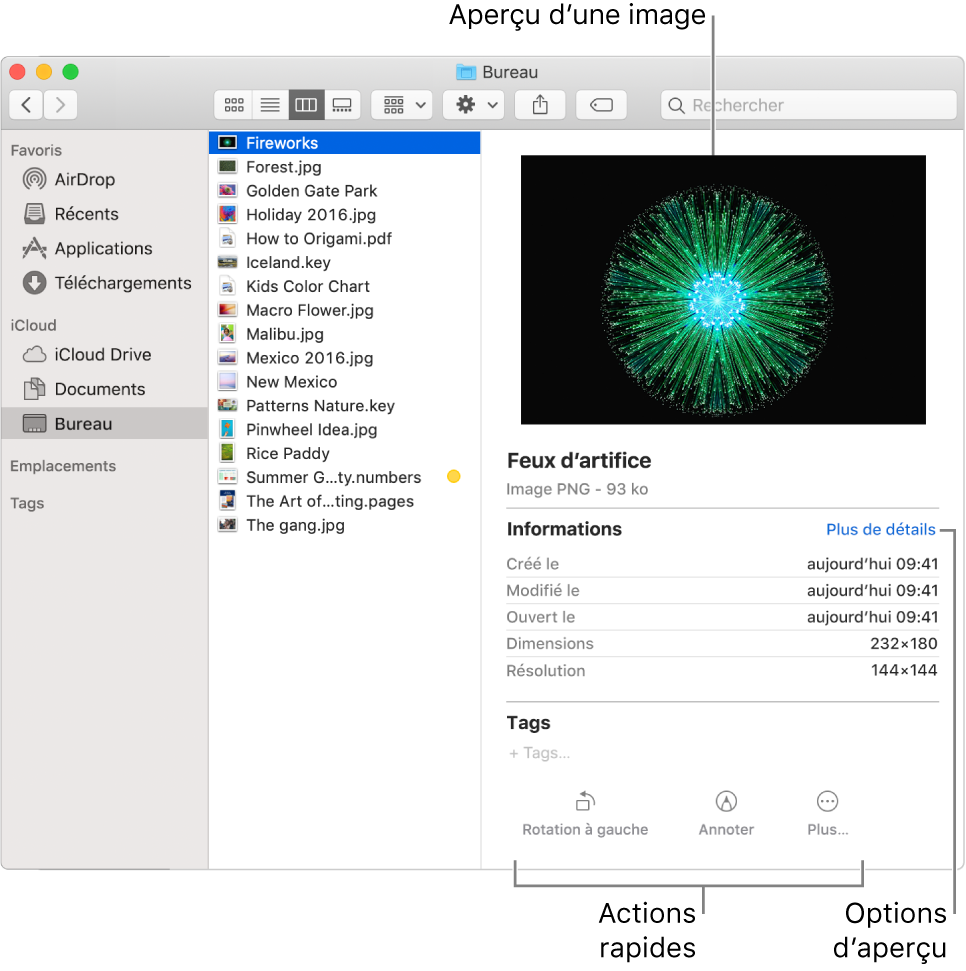Viewport: 966px width, 971px height.
Task: Click the yellow tag dot on Summer file
Action: 454,476
